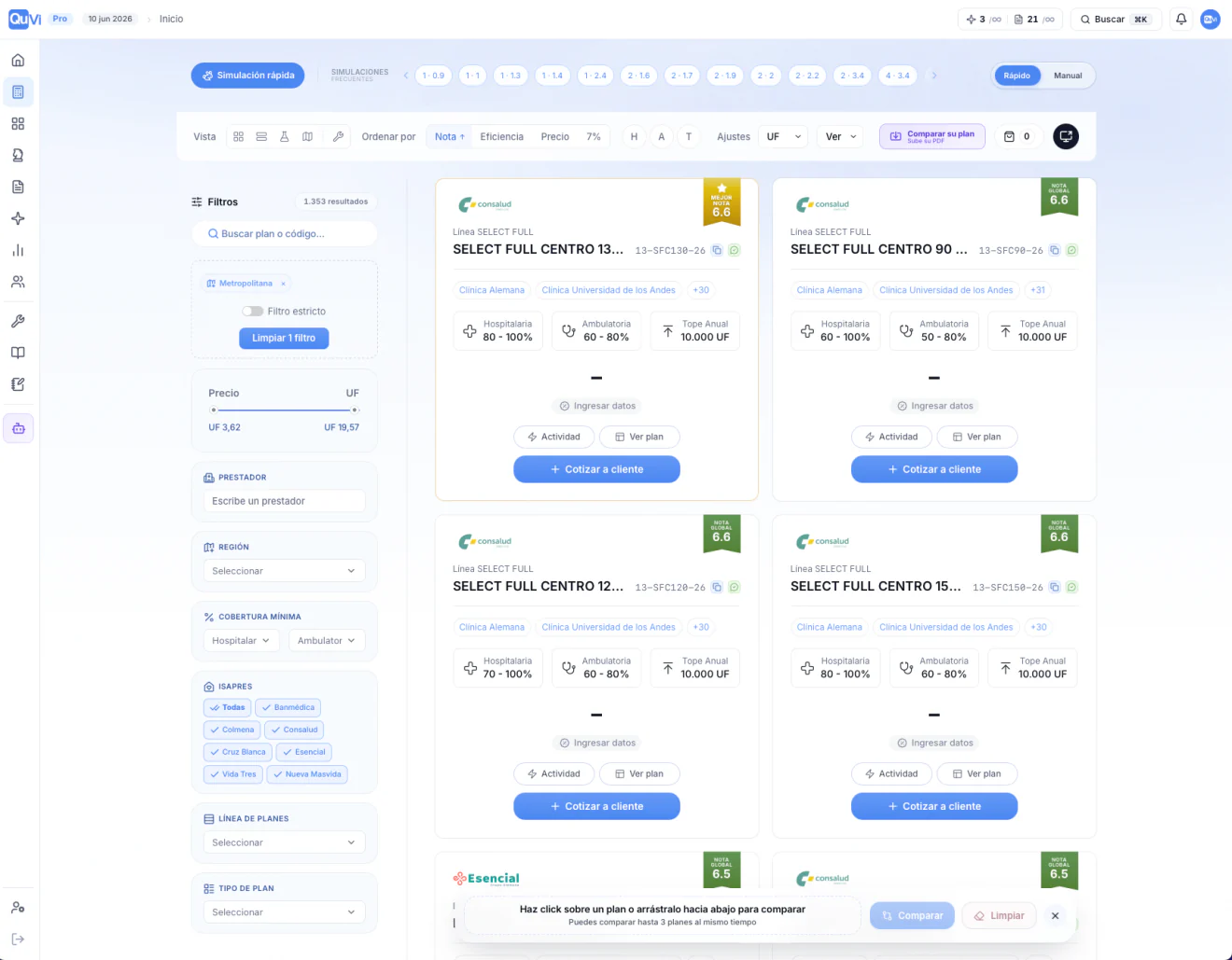Screen dimensions: 1232x960
Task: Select frequent simulation chip 1 · 0.9
Action: (x=433, y=76)
